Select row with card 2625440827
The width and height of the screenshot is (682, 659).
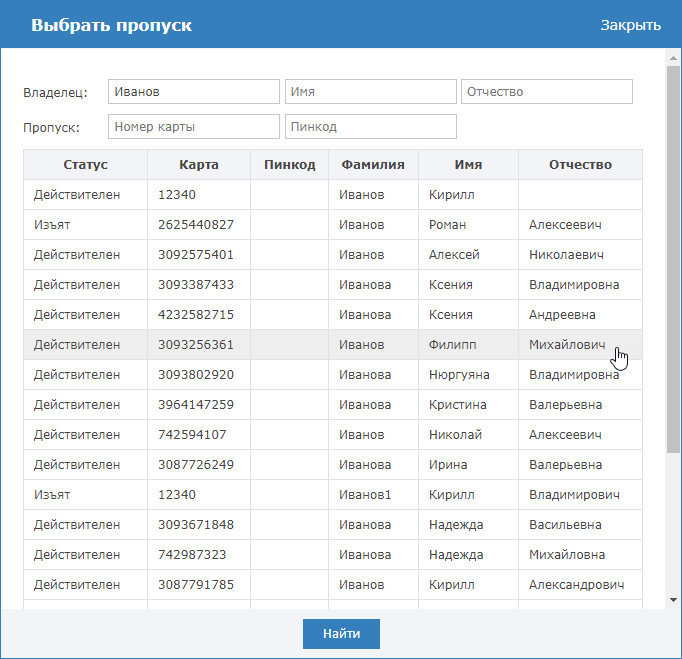click(196, 225)
